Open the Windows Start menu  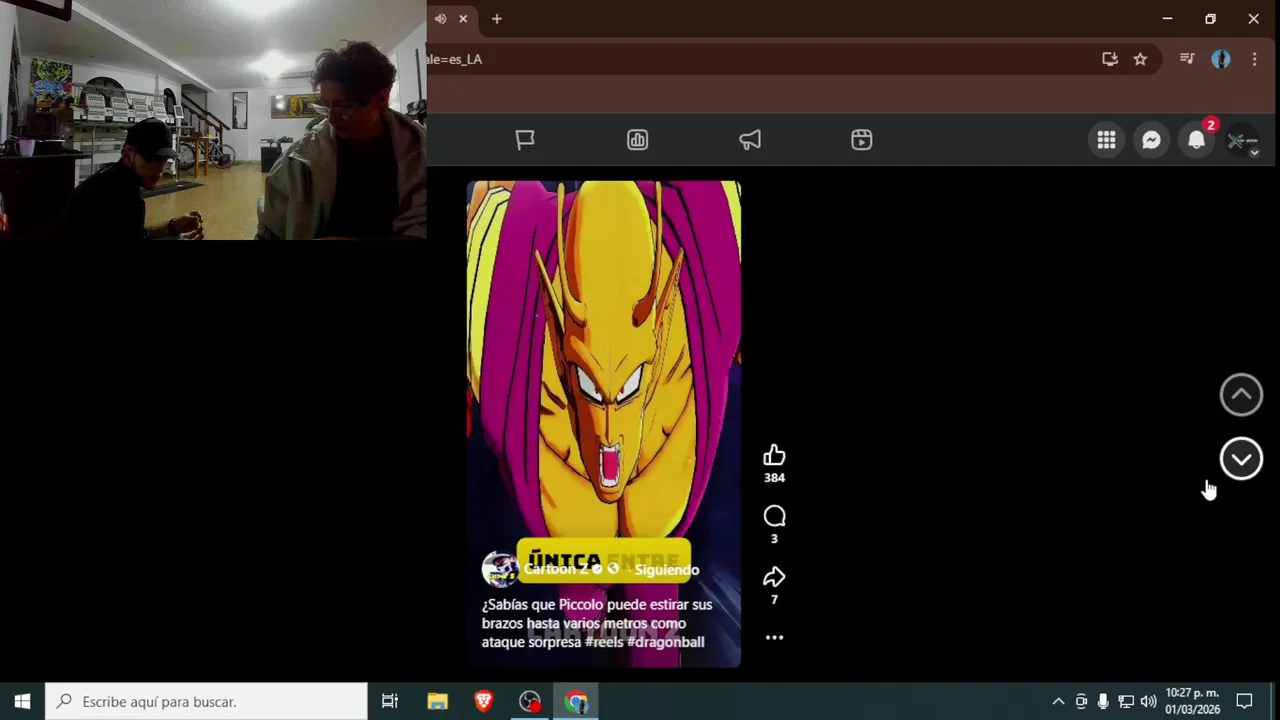click(x=22, y=702)
